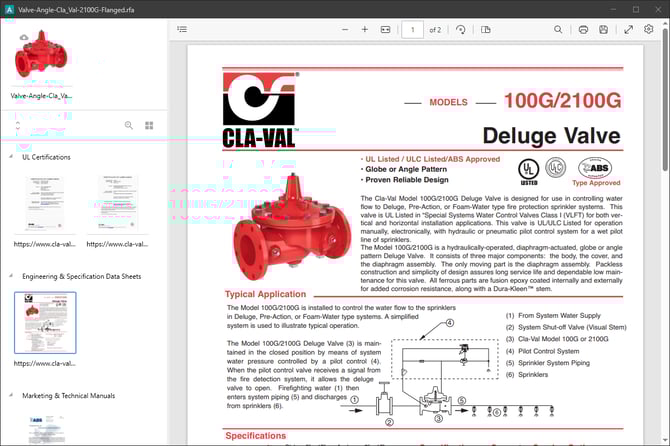Screen dimensions: 670x446
Task: Click the page number input field
Action: 412,30
